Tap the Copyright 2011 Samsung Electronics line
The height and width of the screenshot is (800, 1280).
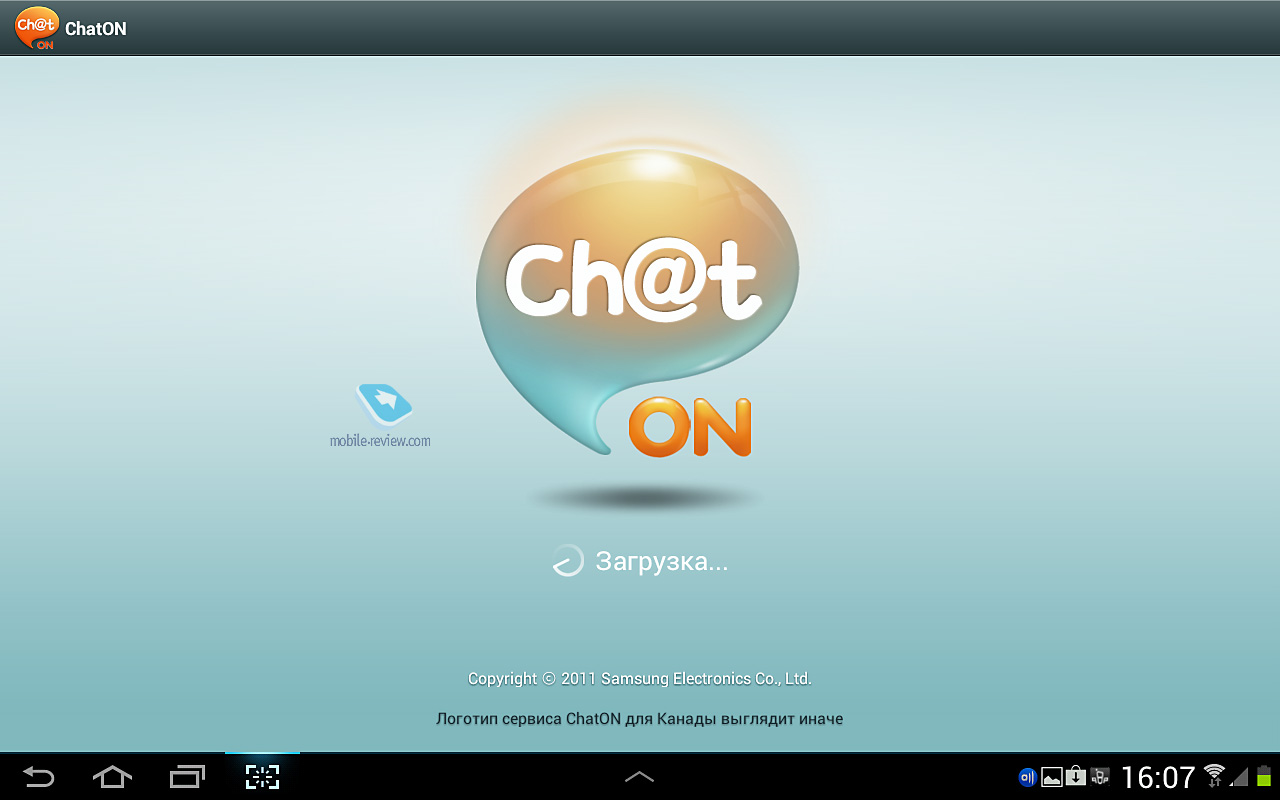[640, 679]
